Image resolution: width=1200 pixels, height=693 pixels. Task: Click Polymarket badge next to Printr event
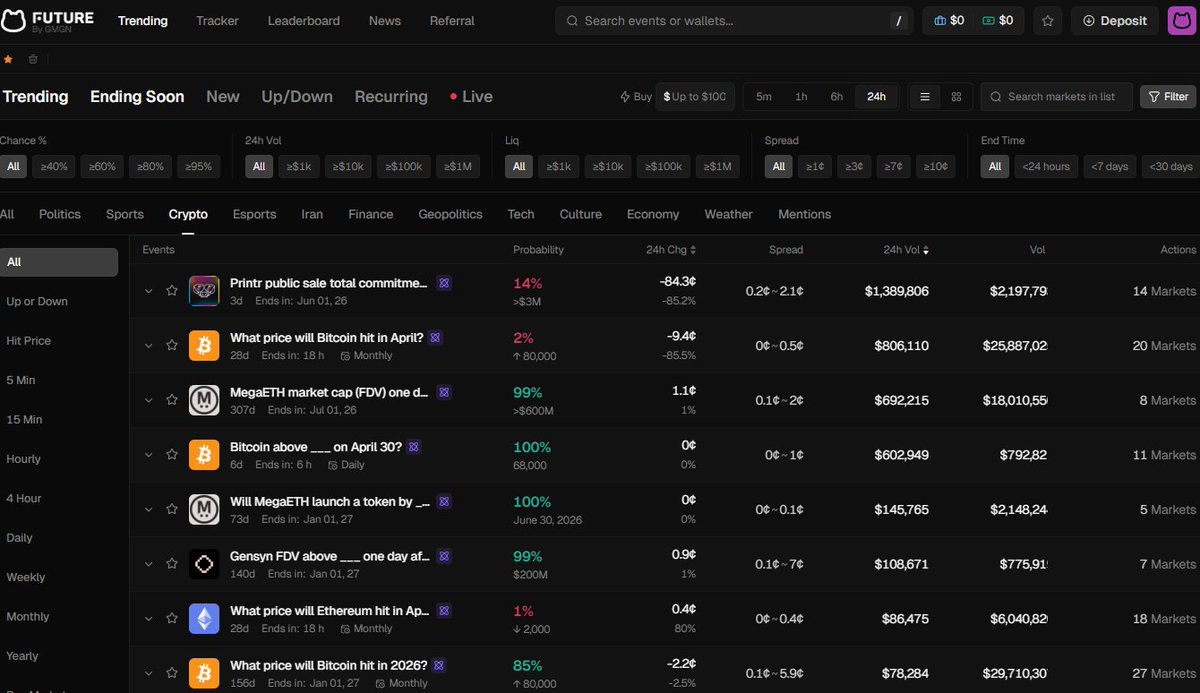pos(444,283)
